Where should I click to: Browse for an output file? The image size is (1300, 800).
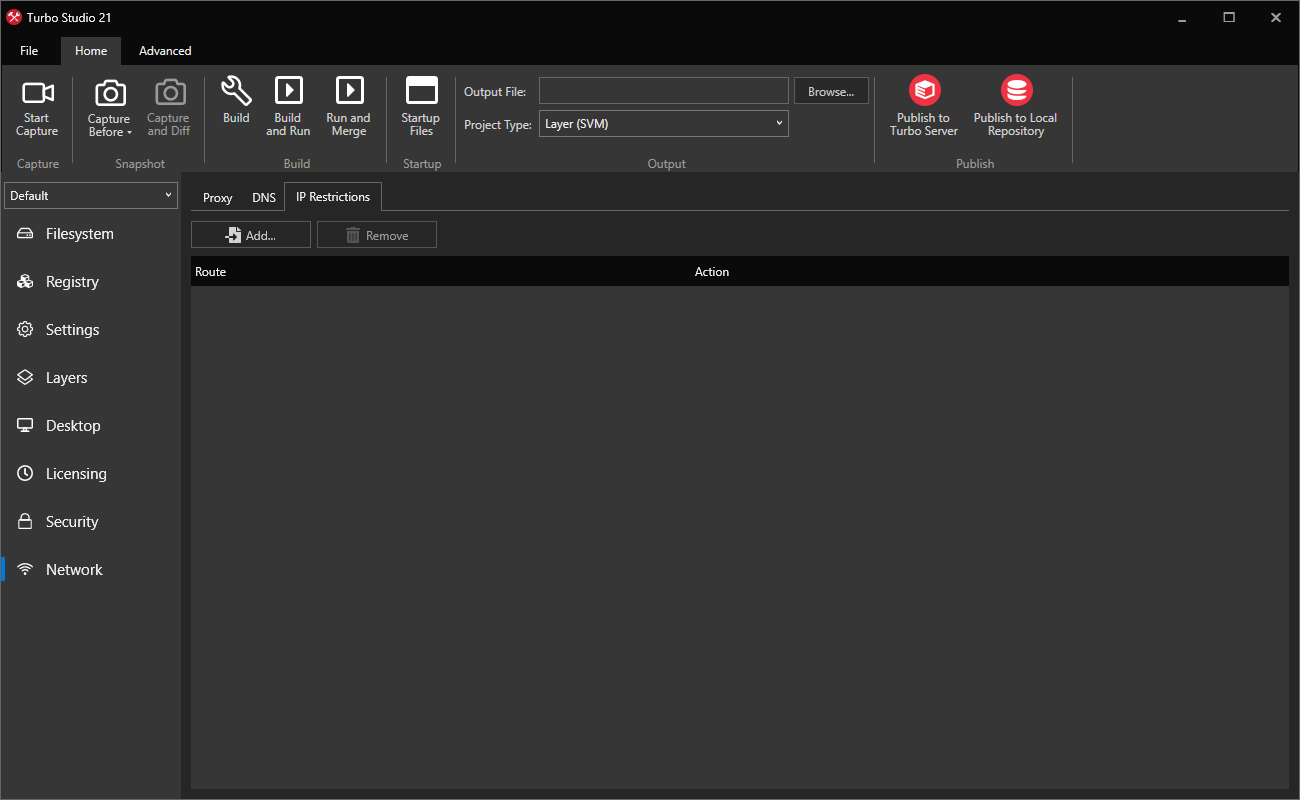tap(831, 90)
